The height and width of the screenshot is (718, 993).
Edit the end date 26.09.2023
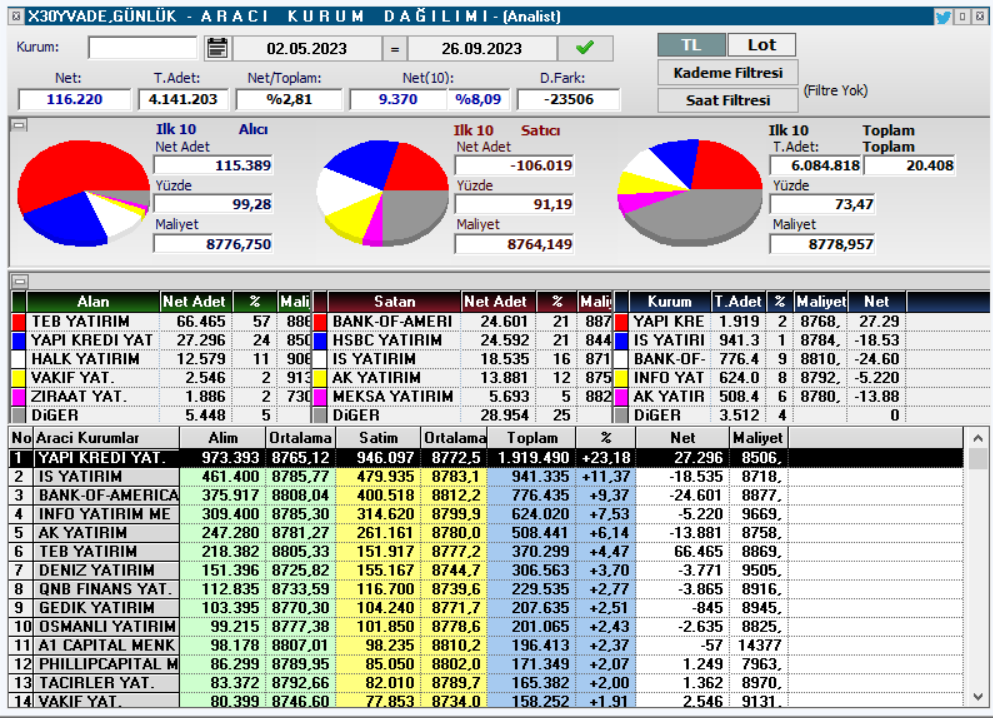pyautogui.click(x=481, y=48)
